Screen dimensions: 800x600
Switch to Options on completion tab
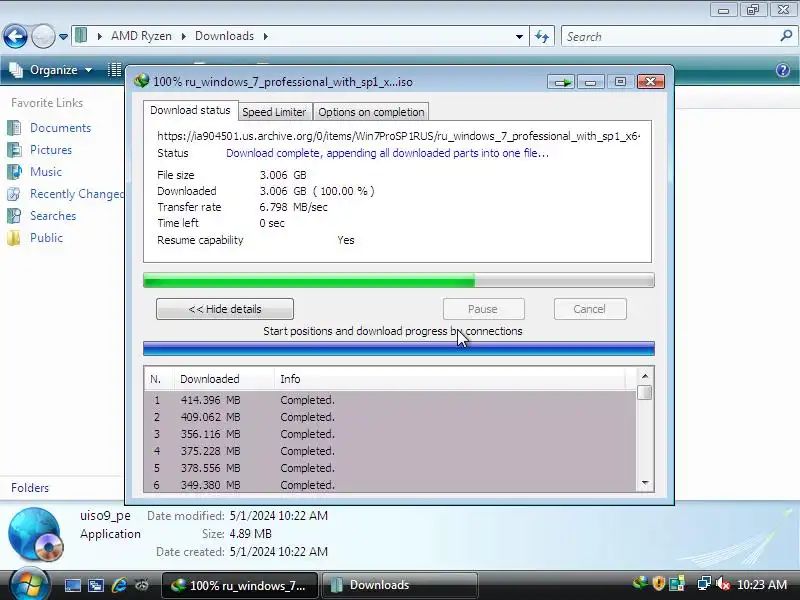pyautogui.click(x=371, y=112)
